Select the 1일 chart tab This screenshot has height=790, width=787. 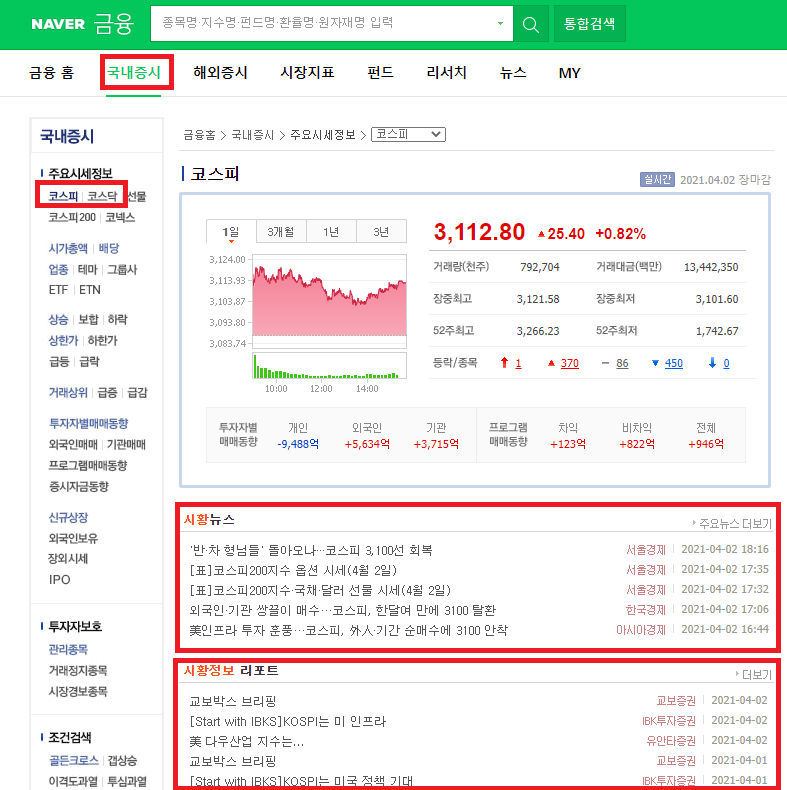coord(231,232)
